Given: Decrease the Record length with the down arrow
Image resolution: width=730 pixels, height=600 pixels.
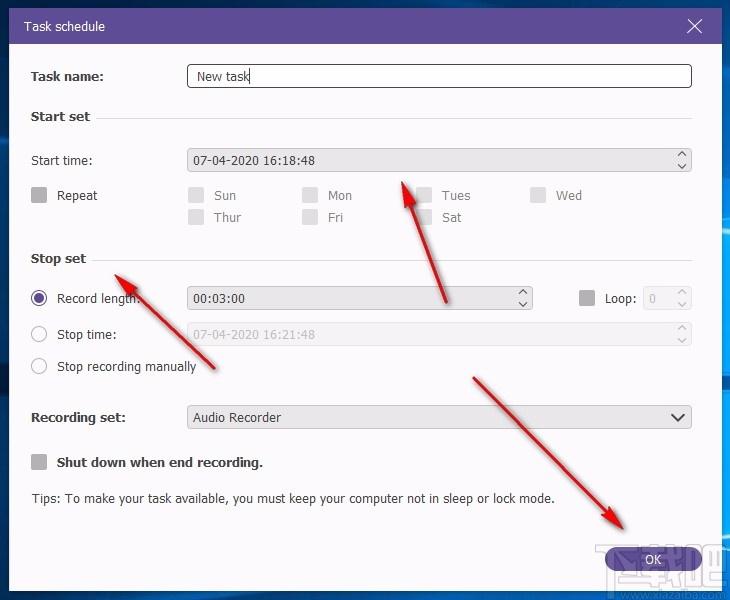Looking at the screenshot, I should pyautogui.click(x=523, y=304).
